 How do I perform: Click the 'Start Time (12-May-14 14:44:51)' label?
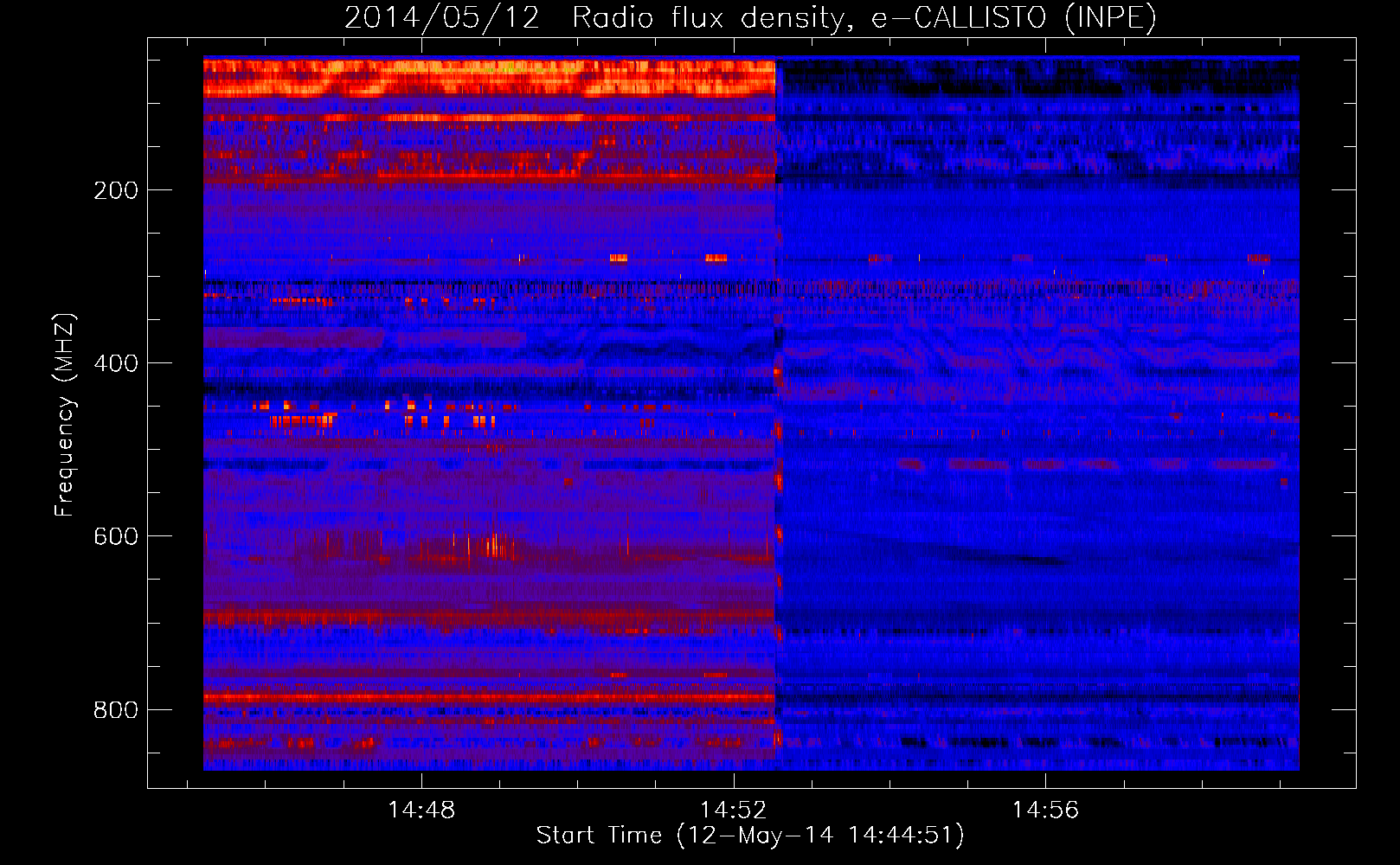[750, 836]
